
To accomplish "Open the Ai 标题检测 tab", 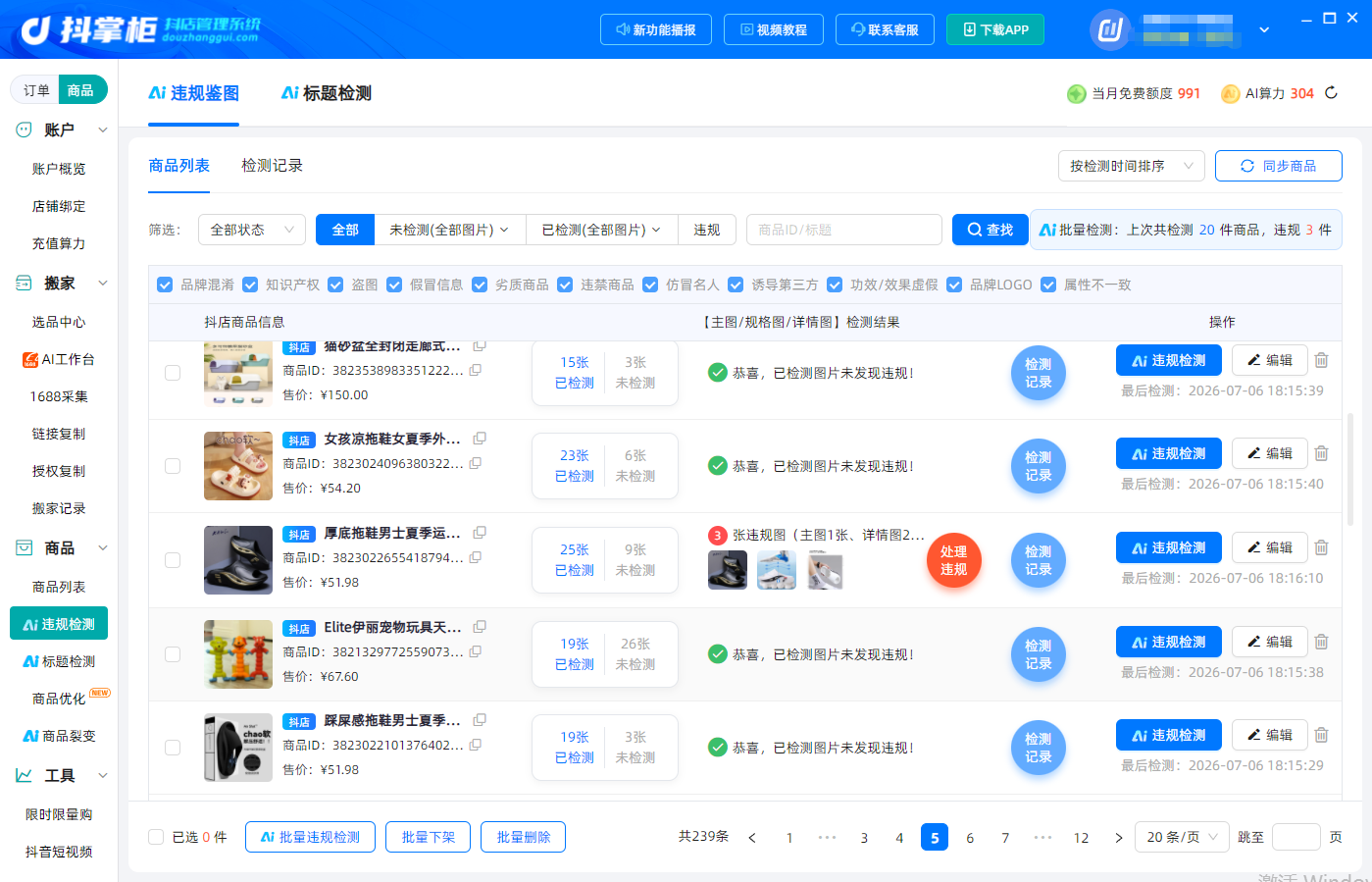I will 326,93.
